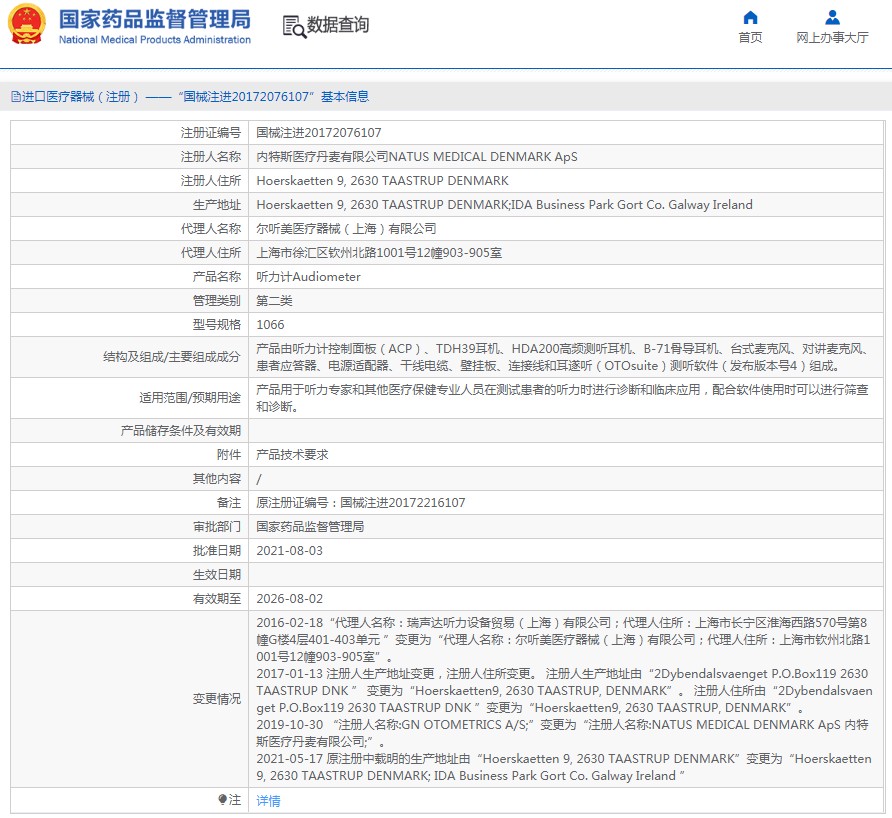This screenshot has height=818, width=892.
Task: Click the 注册人名称 row label
Action: point(211,156)
